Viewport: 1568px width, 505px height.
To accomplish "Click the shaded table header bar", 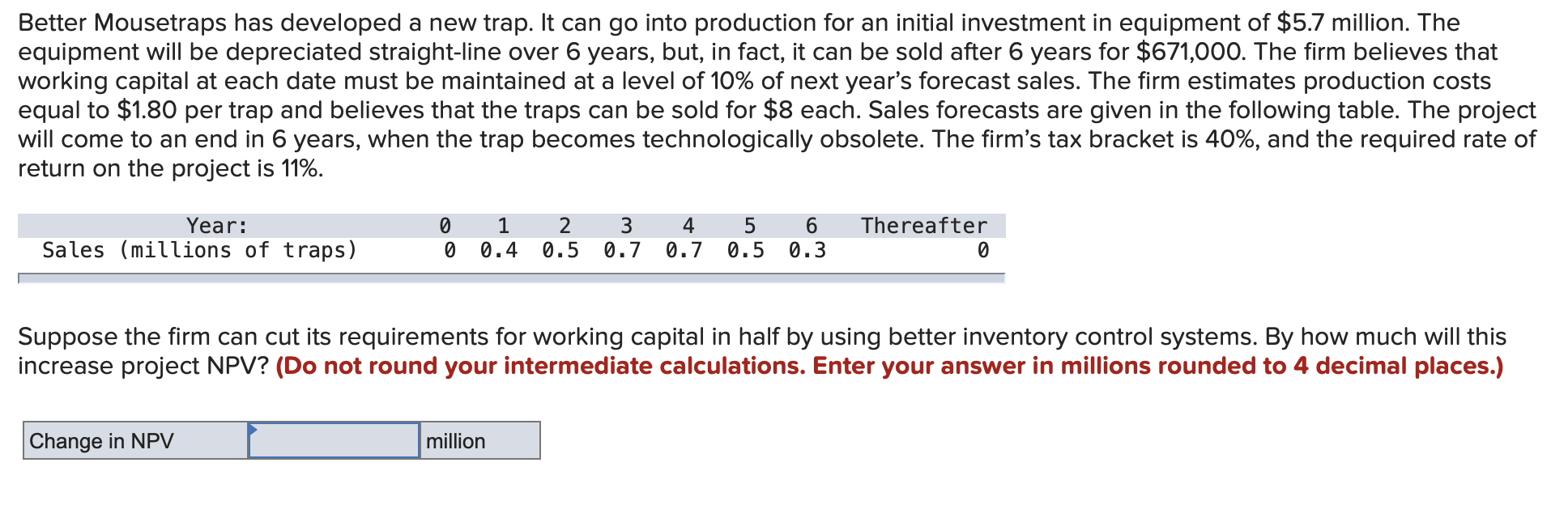I will [510, 226].
